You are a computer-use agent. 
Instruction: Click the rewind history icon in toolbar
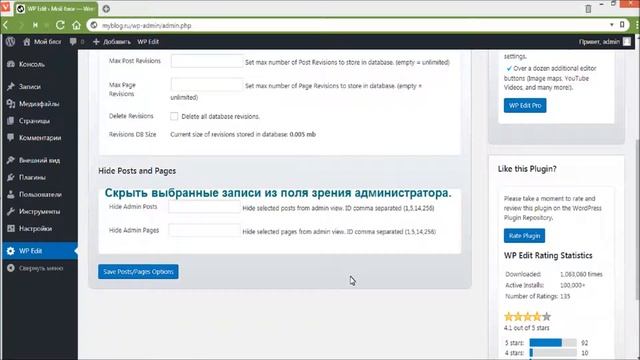(x=36, y=25)
